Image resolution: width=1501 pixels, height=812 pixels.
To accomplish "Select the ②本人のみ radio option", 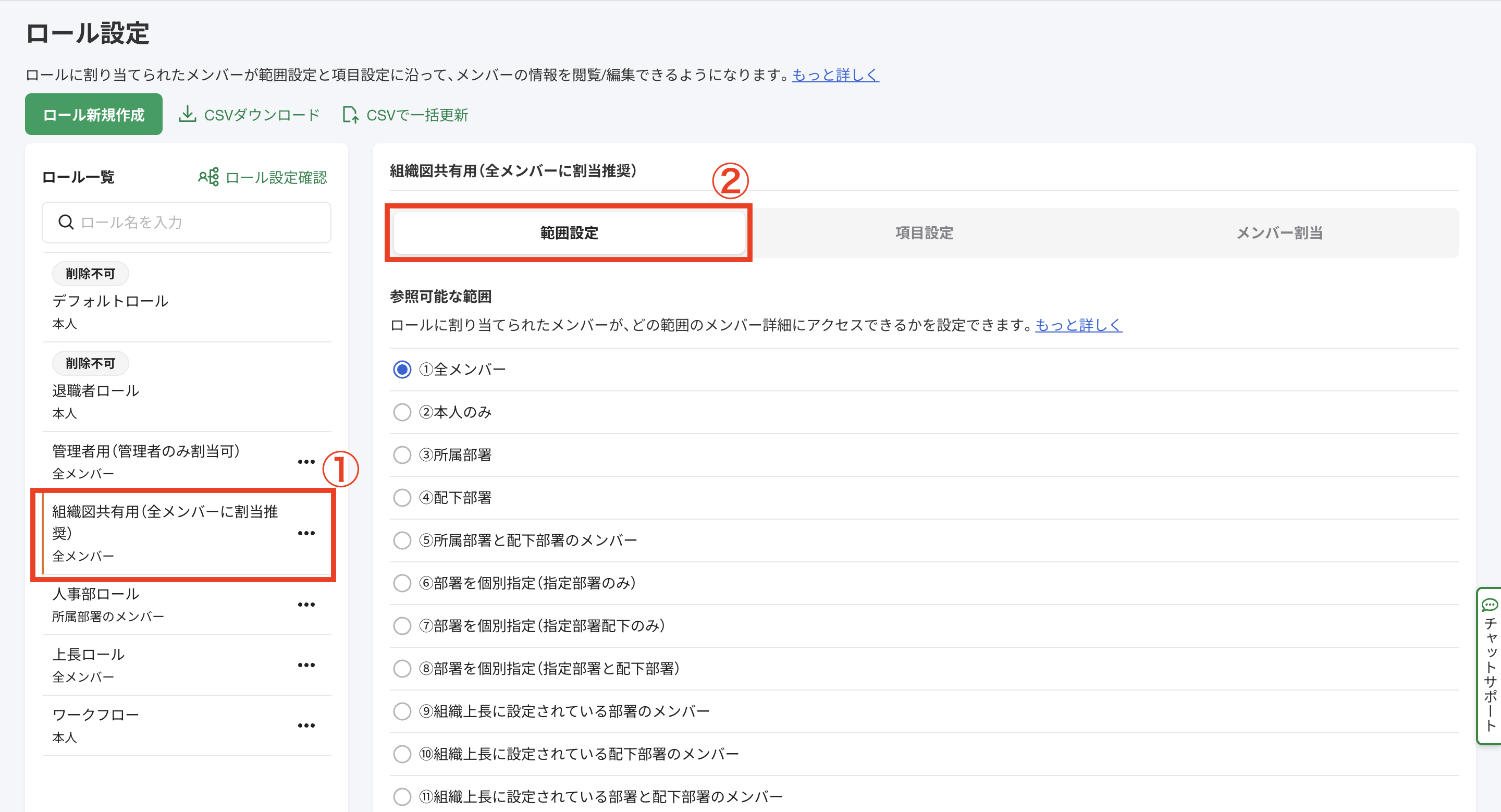I will click(x=402, y=412).
